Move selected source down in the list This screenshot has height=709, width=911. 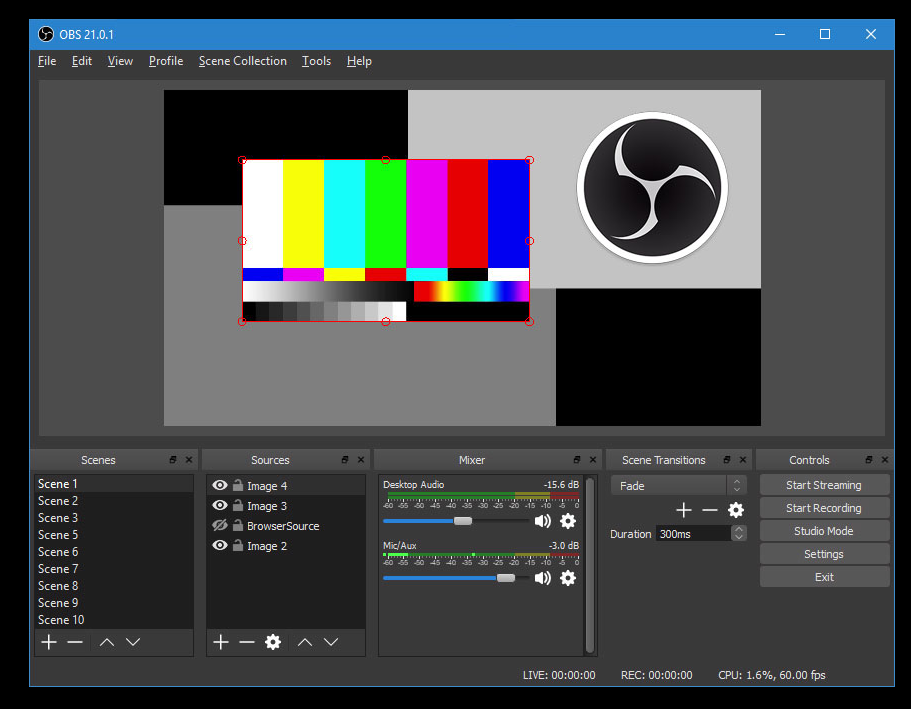[331, 642]
